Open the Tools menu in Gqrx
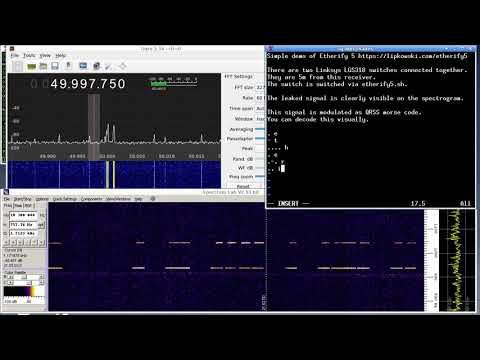Viewport: 480px width, 360px height. coord(29,55)
